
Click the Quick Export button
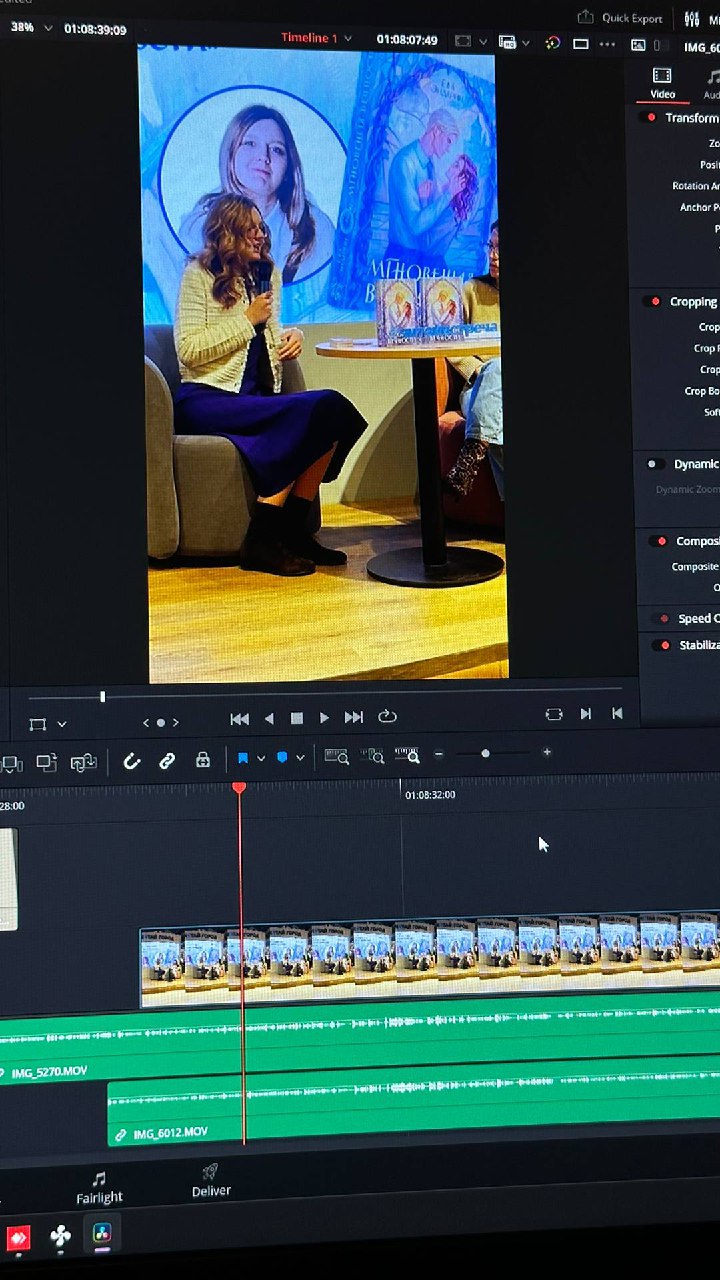(620, 18)
